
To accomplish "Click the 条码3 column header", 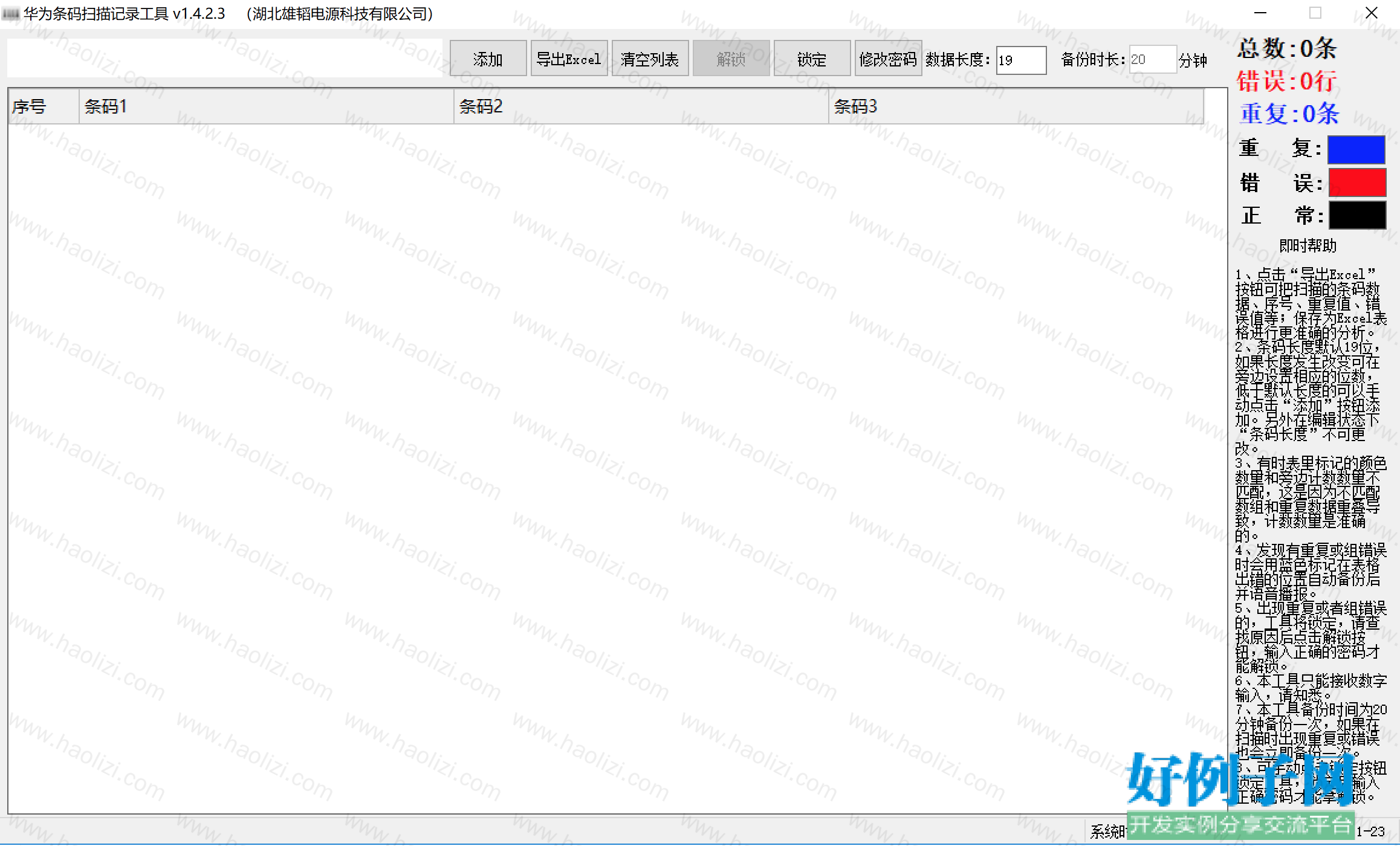I will [x=1016, y=107].
